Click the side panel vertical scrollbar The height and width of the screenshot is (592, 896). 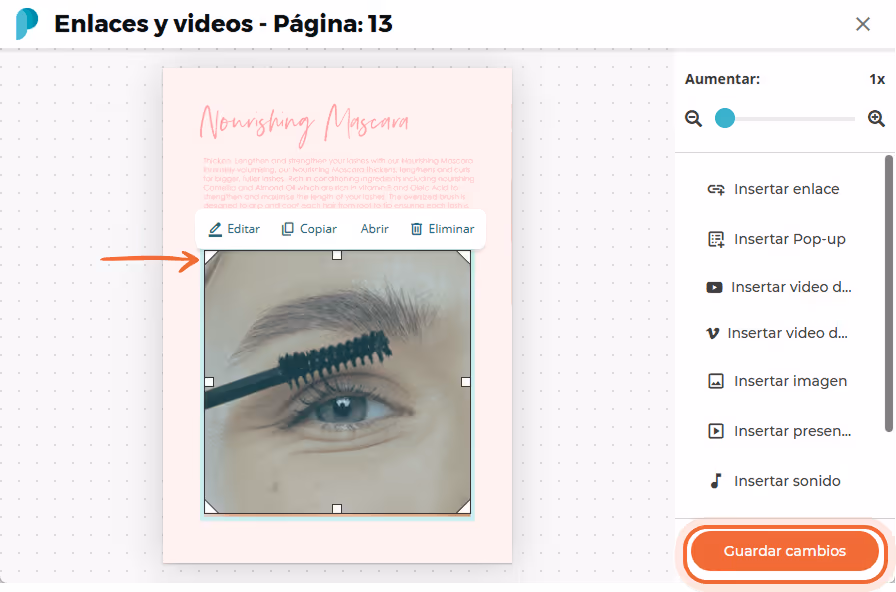(x=889, y=294)
